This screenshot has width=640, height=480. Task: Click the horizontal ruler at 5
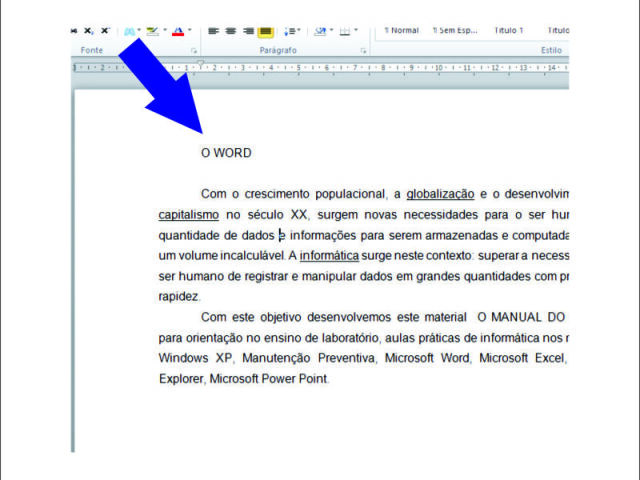point(298,68)
